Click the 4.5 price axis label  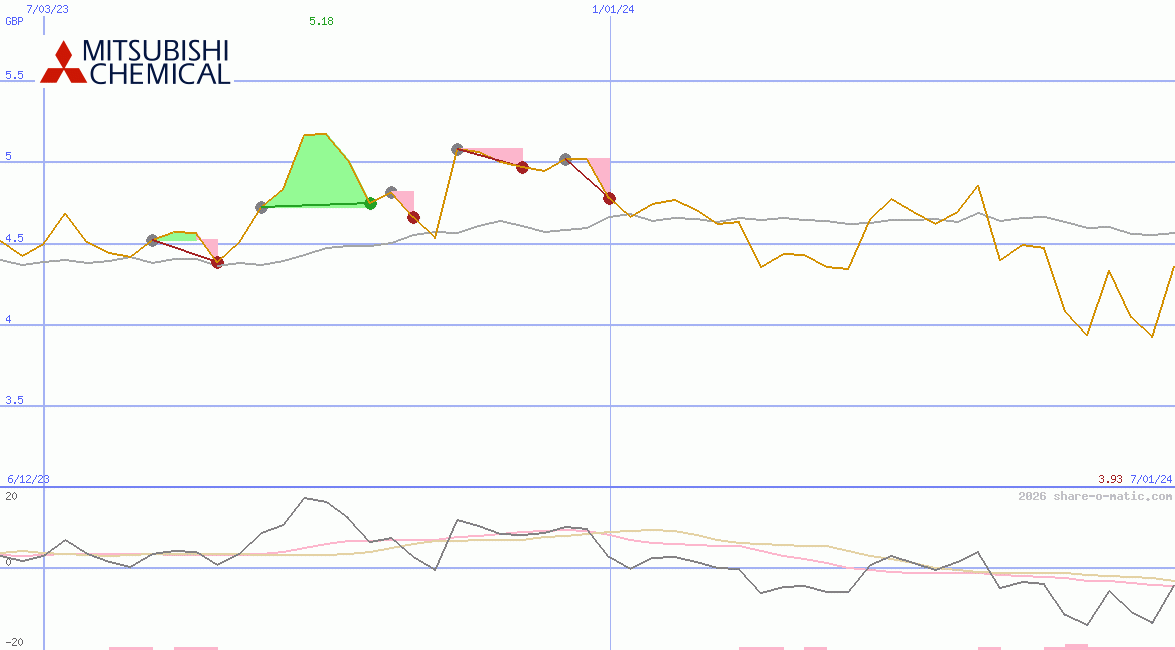14,238
